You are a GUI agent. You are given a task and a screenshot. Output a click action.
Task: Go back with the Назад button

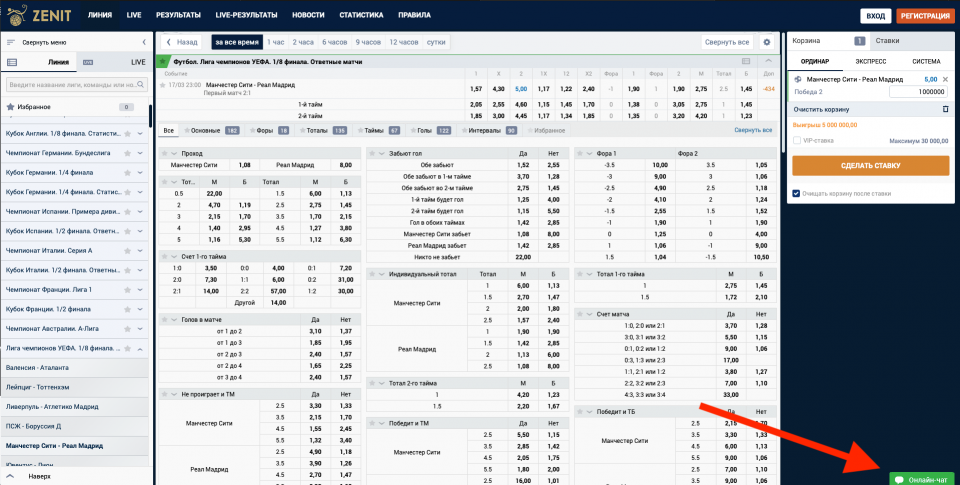182,42
